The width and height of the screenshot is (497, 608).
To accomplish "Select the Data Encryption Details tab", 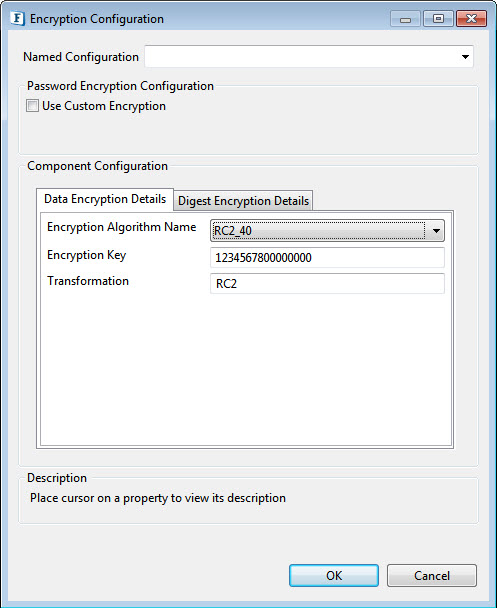I will point(105,199).
